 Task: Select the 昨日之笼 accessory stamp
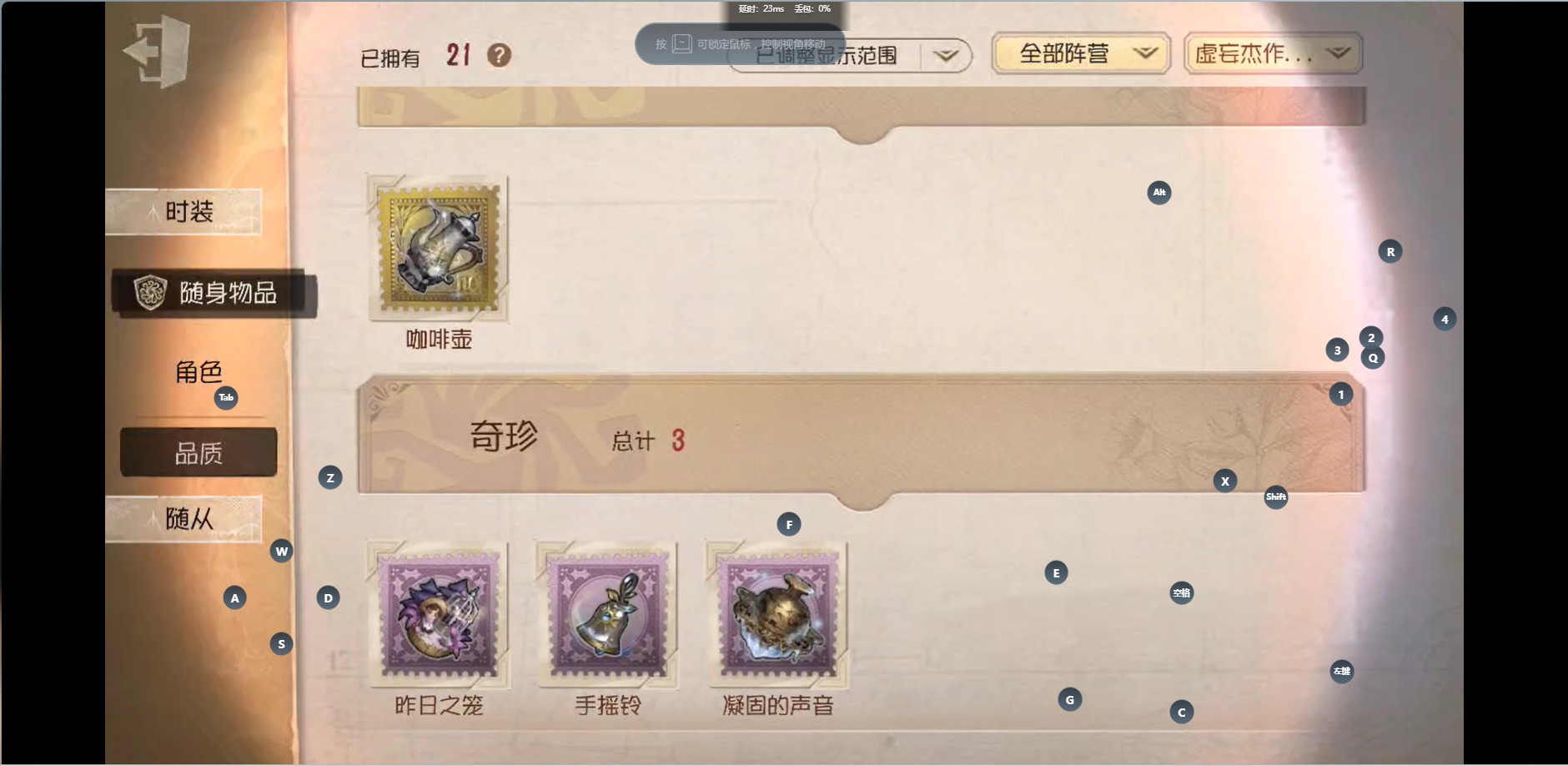438,615
